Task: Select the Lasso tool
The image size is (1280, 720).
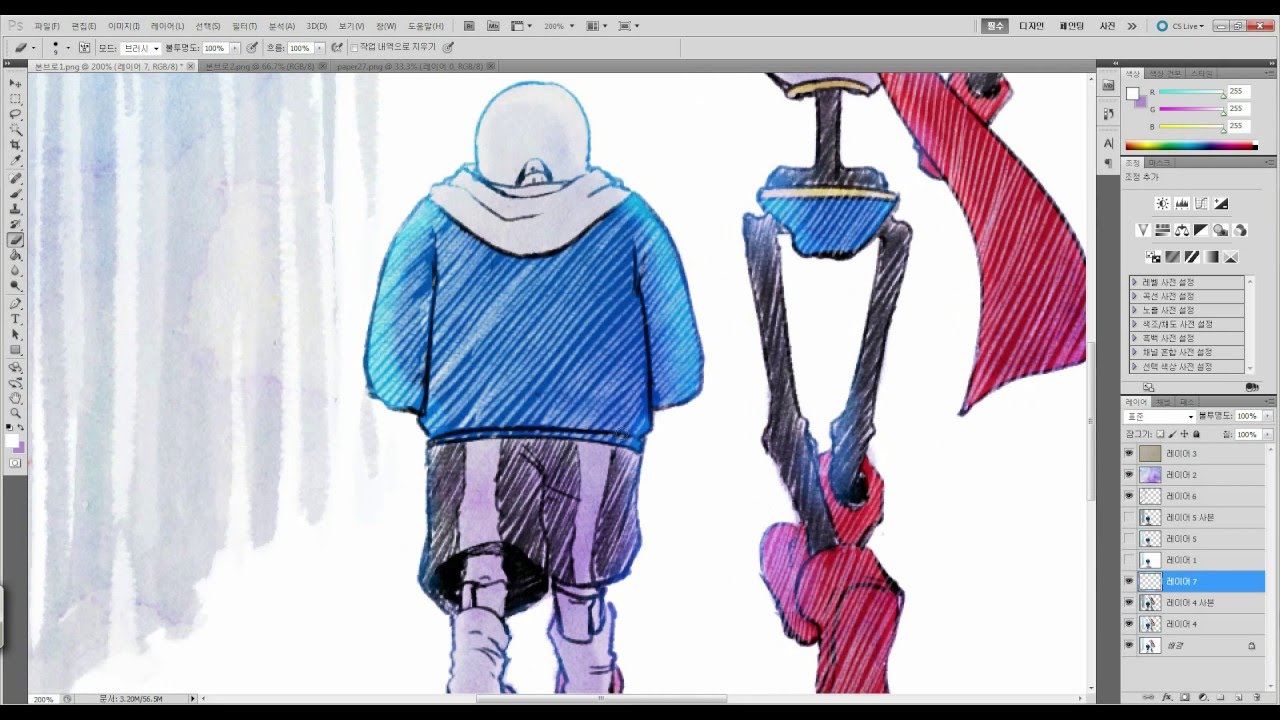Action: pos(16,114)
